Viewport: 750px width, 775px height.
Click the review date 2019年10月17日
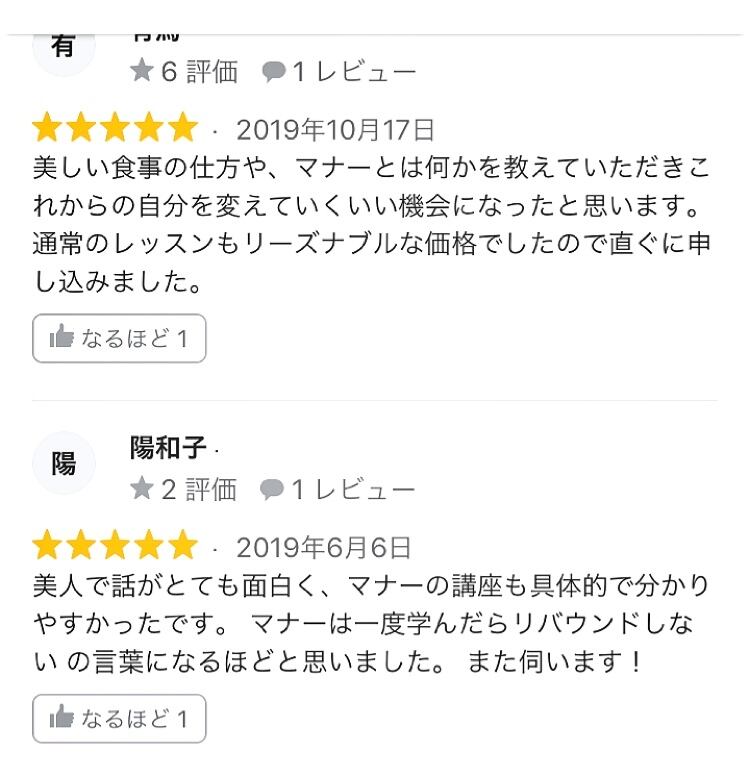point(336,130)
